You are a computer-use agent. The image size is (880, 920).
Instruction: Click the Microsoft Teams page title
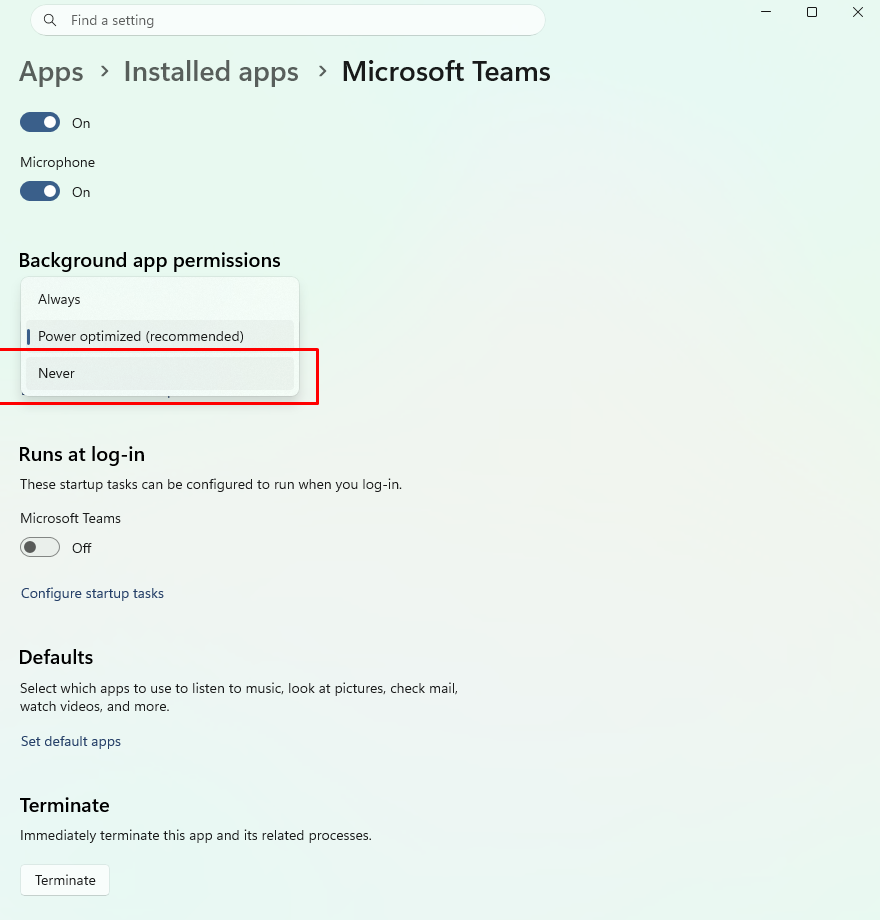[x=446, y=72]
